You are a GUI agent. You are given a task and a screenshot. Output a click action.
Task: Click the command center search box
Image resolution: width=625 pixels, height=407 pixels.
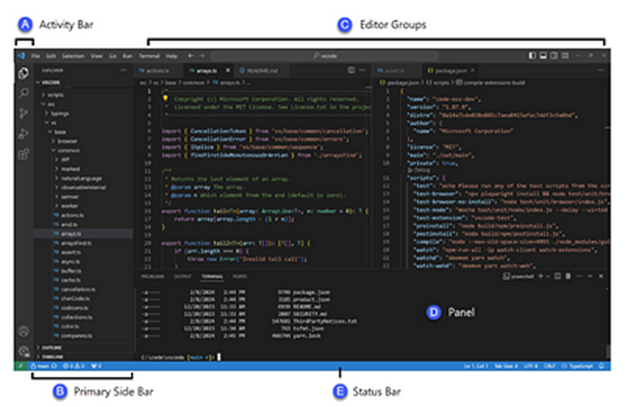click(x=324, y=56)
